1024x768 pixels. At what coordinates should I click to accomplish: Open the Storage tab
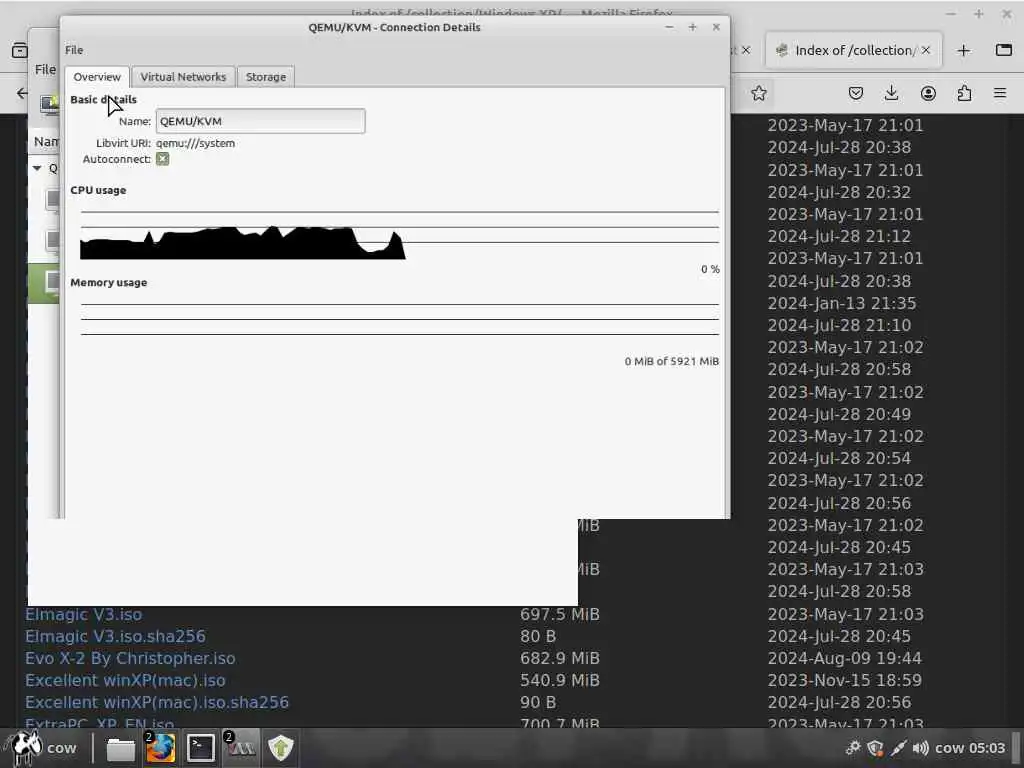266,77
